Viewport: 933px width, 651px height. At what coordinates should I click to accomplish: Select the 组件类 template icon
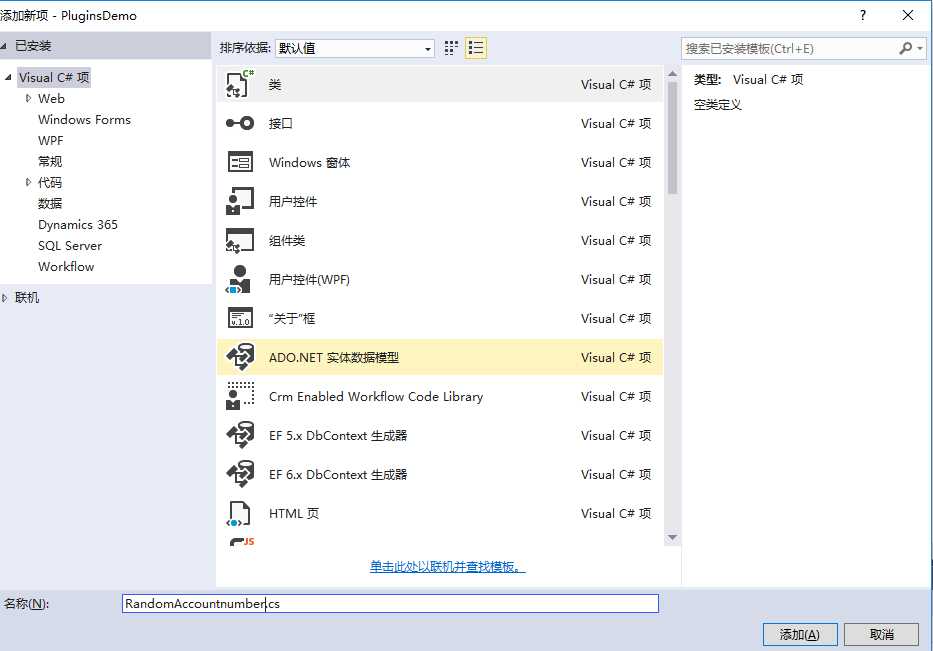pyautogui.click(x=240, y=240)
